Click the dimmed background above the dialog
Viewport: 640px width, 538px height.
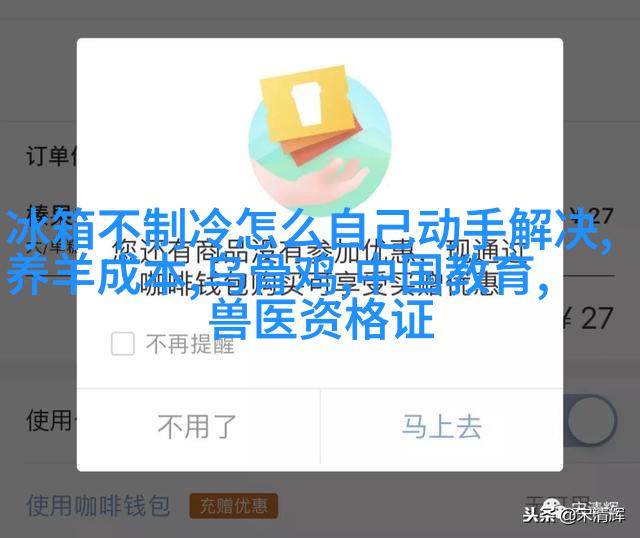click(x=320, y=18)
